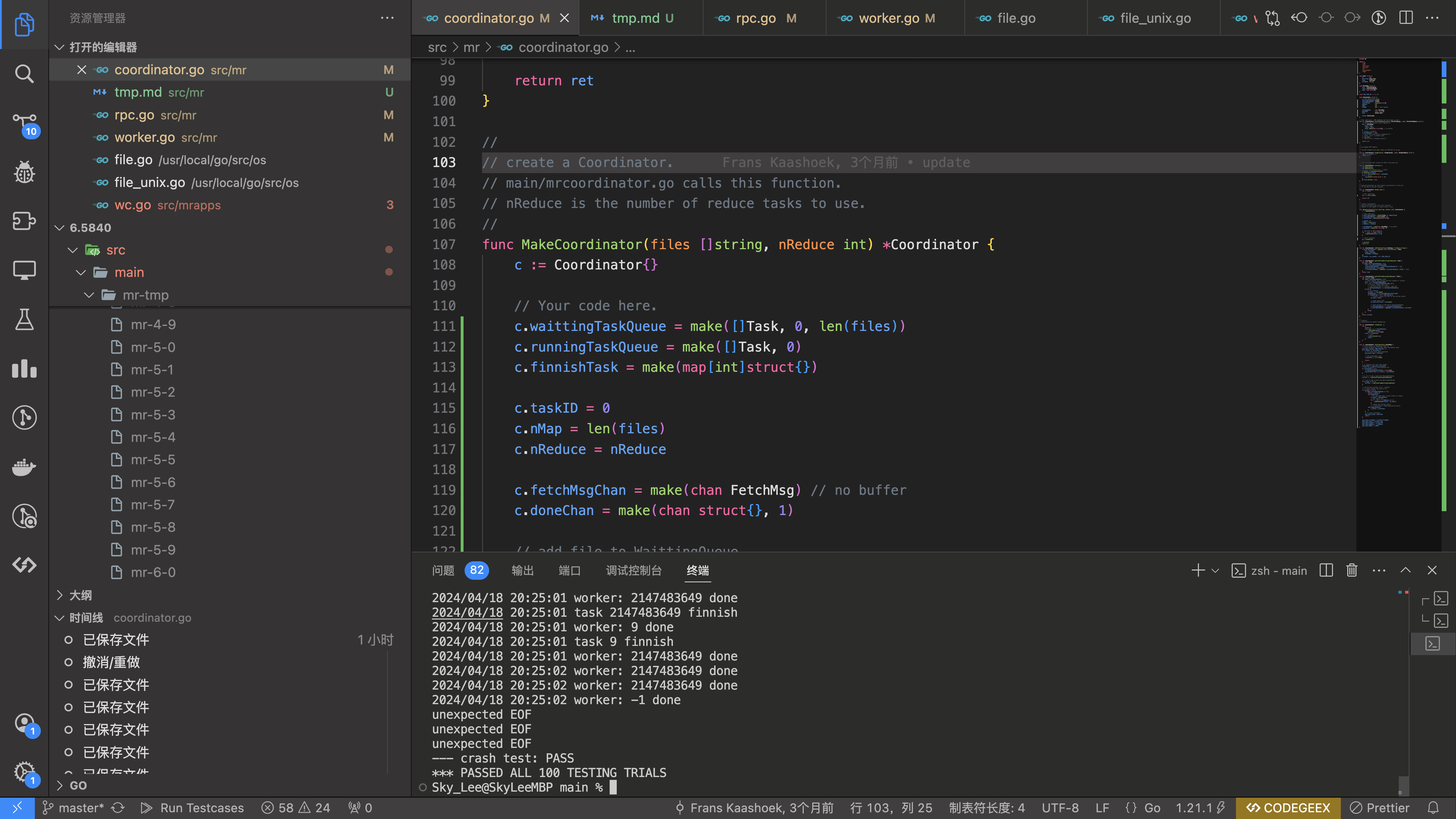
Task: Toggle maximize terminal panel size chevron
Action: click(x=1406, y=570)
